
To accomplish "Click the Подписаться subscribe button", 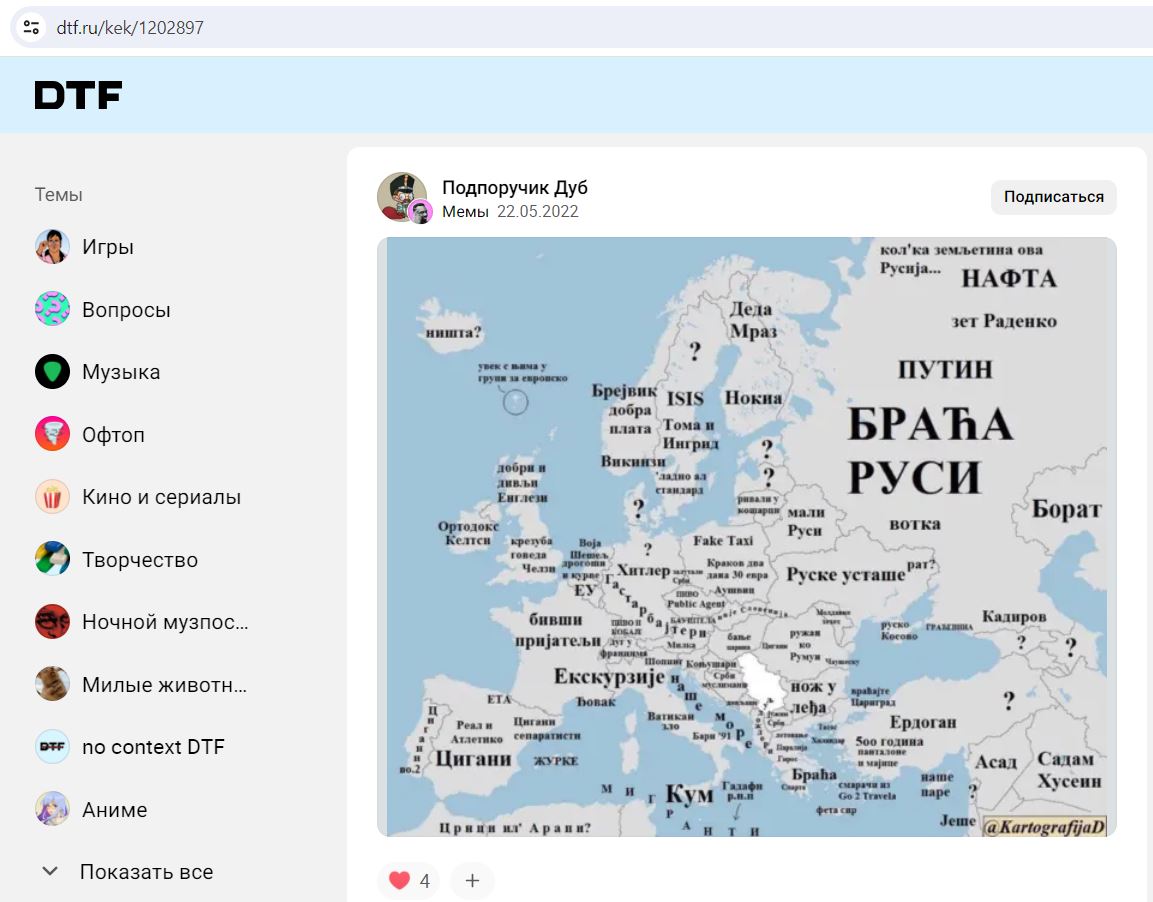I will coord(1054,197).
